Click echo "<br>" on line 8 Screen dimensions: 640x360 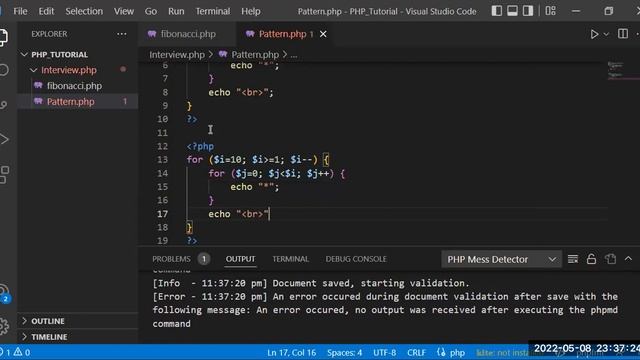pos(241,92)
